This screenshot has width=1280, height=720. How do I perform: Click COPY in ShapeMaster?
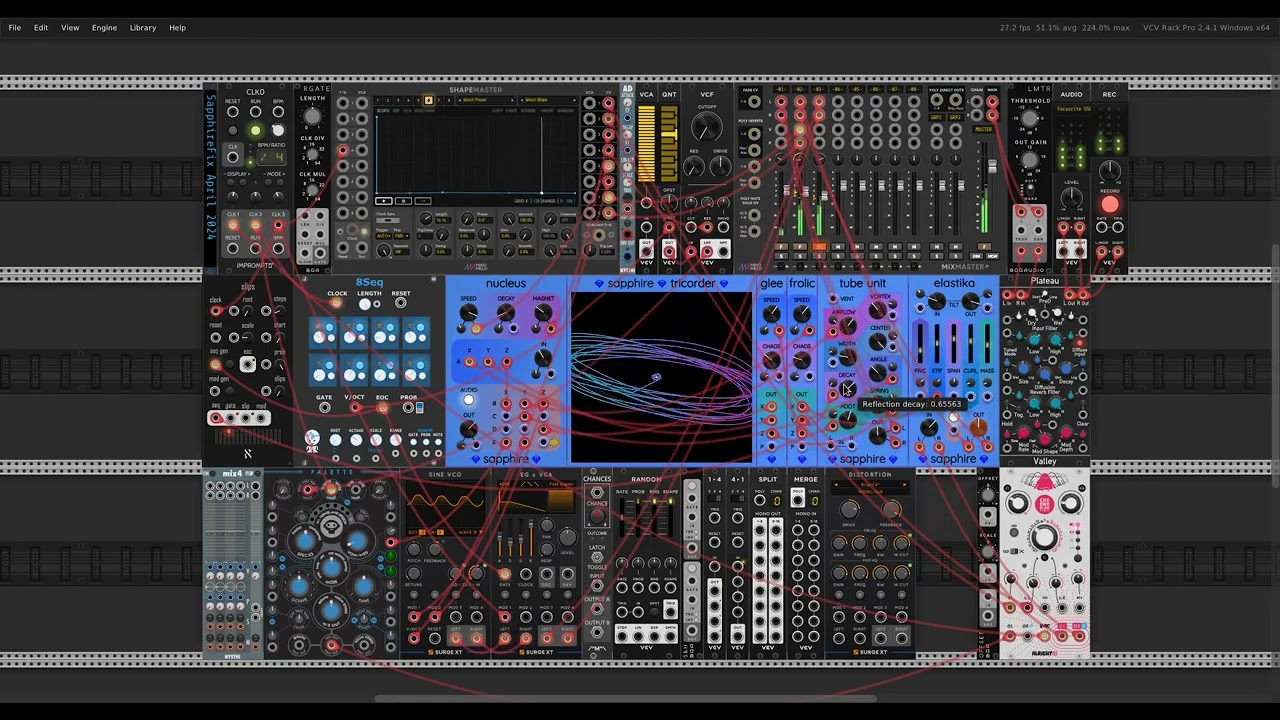497,110
